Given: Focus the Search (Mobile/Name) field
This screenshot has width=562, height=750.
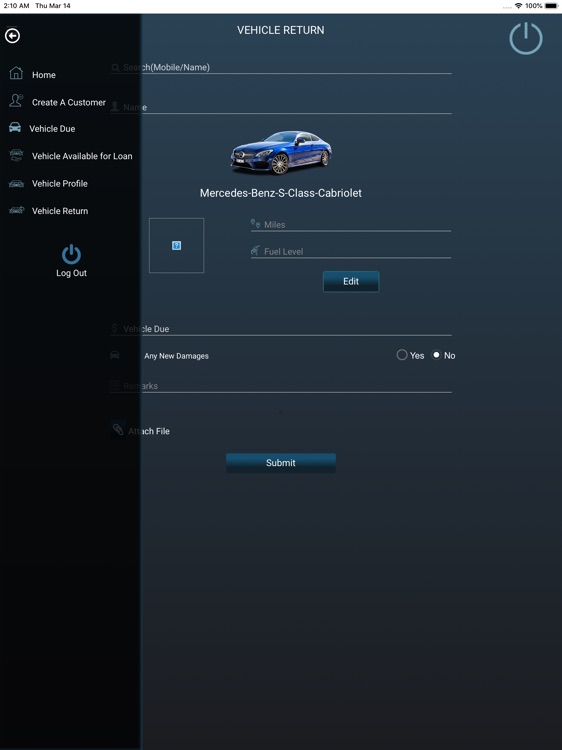Looking at the screenshot, I should click(x=281, y=67).
